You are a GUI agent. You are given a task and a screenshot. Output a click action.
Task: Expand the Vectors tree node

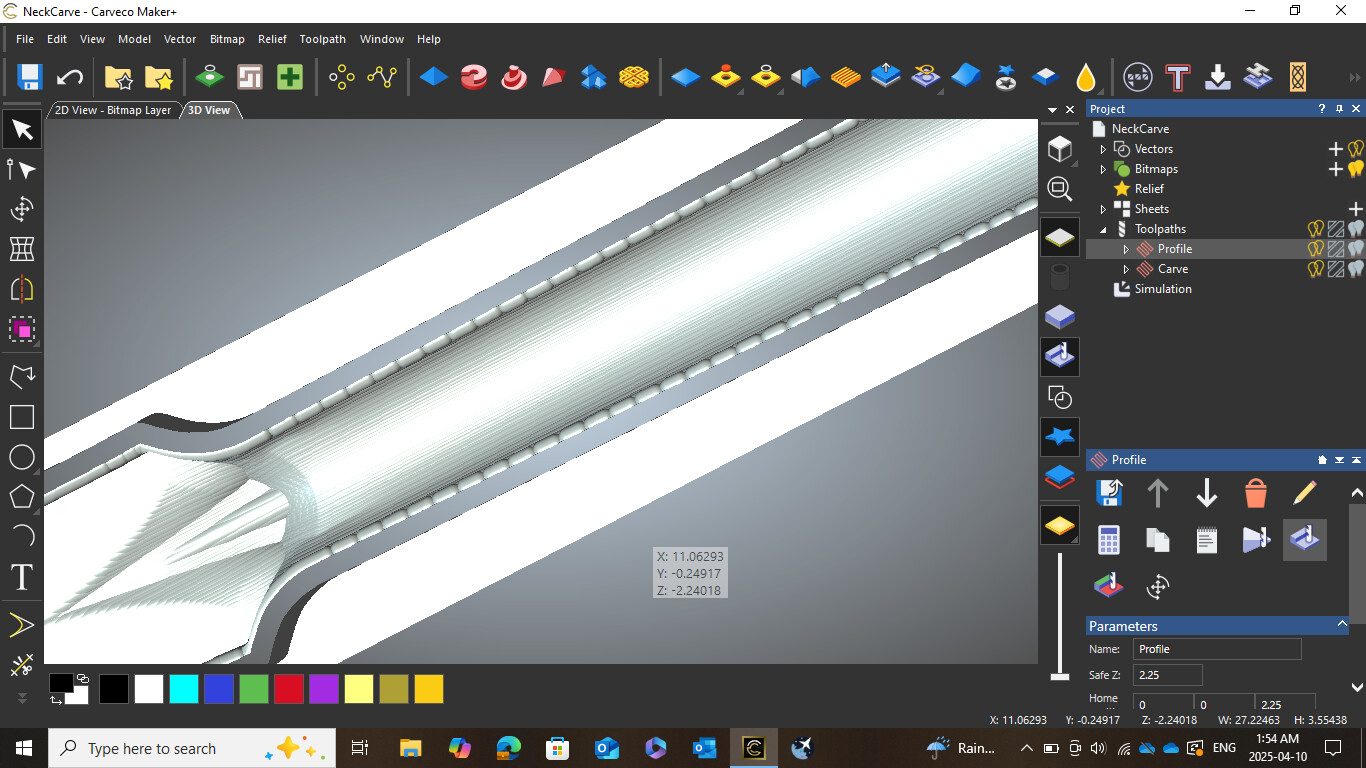pos(1103,149)
